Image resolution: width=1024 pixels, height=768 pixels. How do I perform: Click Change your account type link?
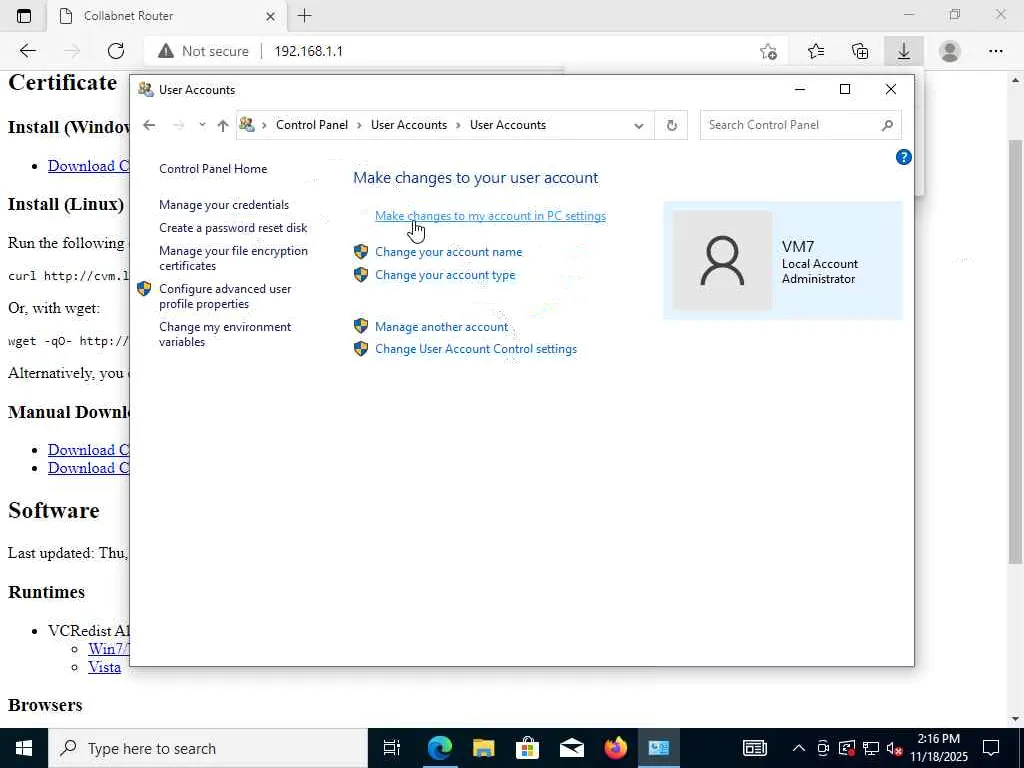point(445,275)
